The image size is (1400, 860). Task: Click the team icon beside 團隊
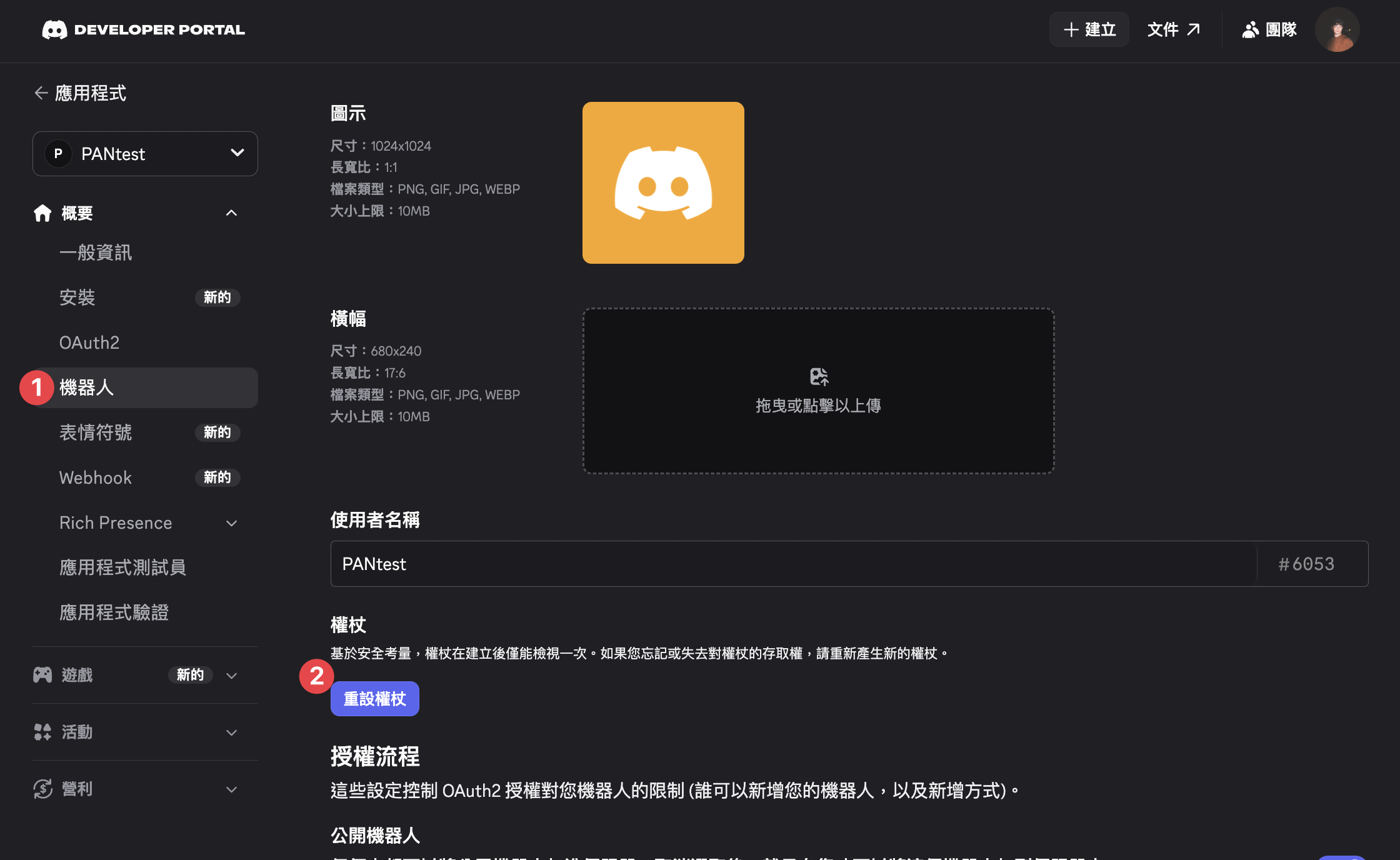click(1251, 29)
